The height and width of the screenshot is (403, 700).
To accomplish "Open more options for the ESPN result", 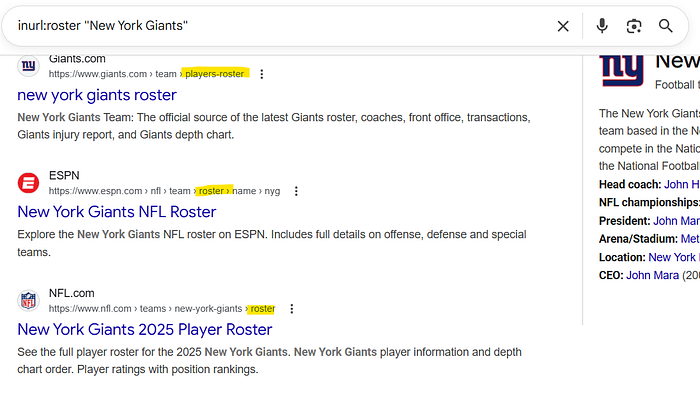I will [x=296, y=191].
